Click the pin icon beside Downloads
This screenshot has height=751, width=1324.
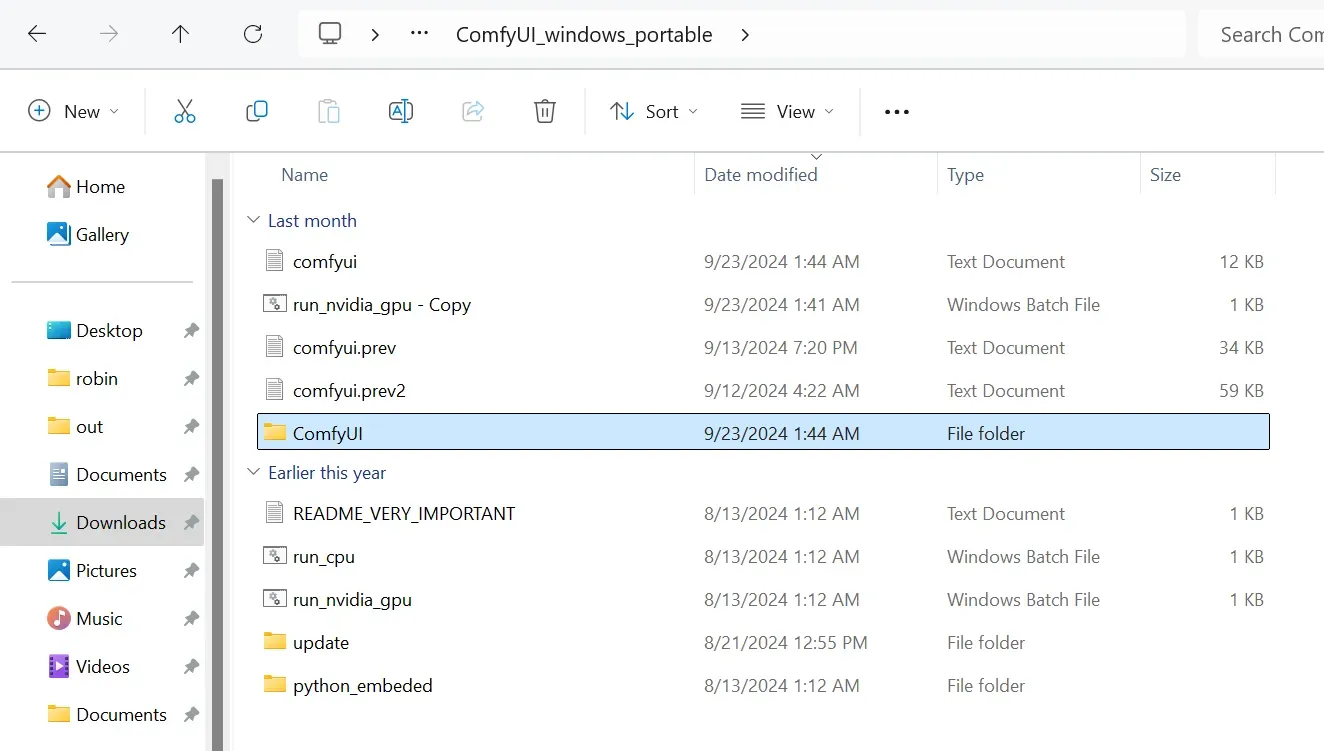coord(190,523)
